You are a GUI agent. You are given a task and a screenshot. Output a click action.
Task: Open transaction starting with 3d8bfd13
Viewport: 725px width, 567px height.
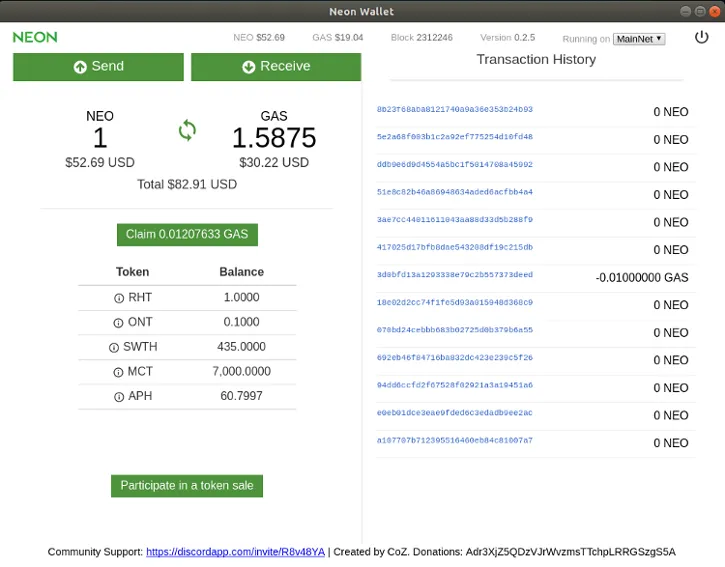tap(455, 275)
